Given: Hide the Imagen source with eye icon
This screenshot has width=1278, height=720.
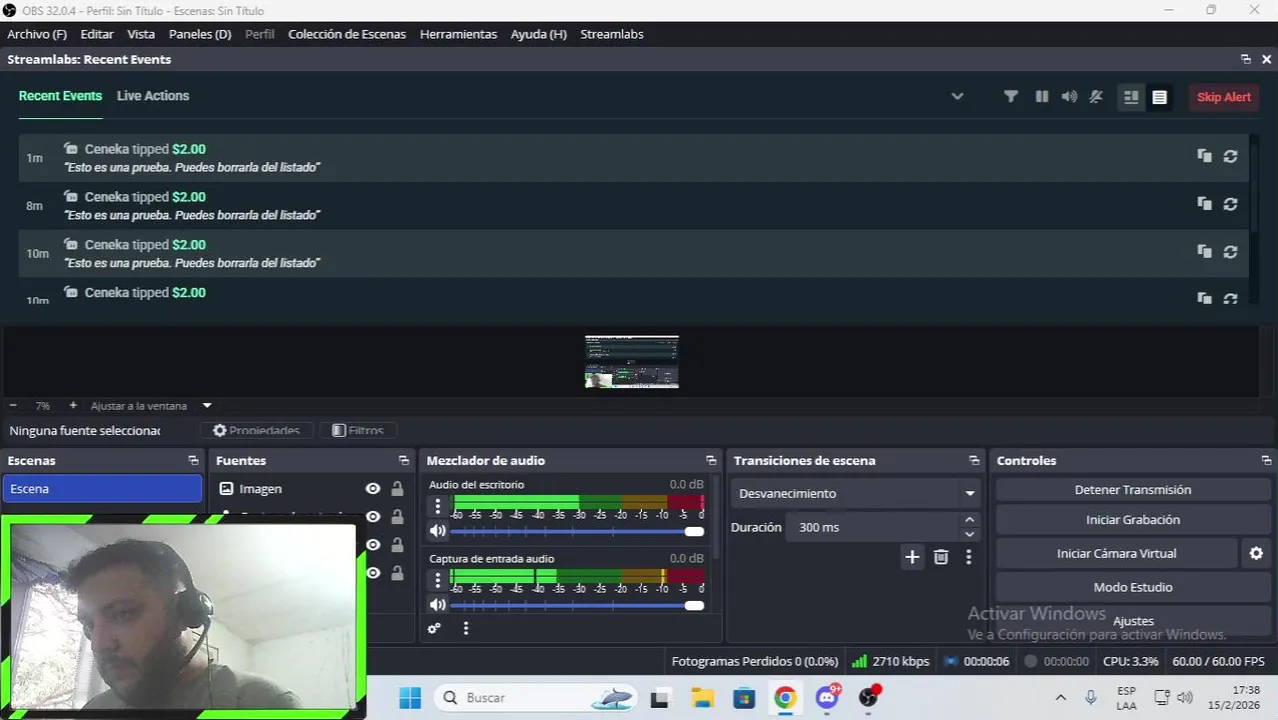Looking at the screenshot, I should tap(373, 489).
